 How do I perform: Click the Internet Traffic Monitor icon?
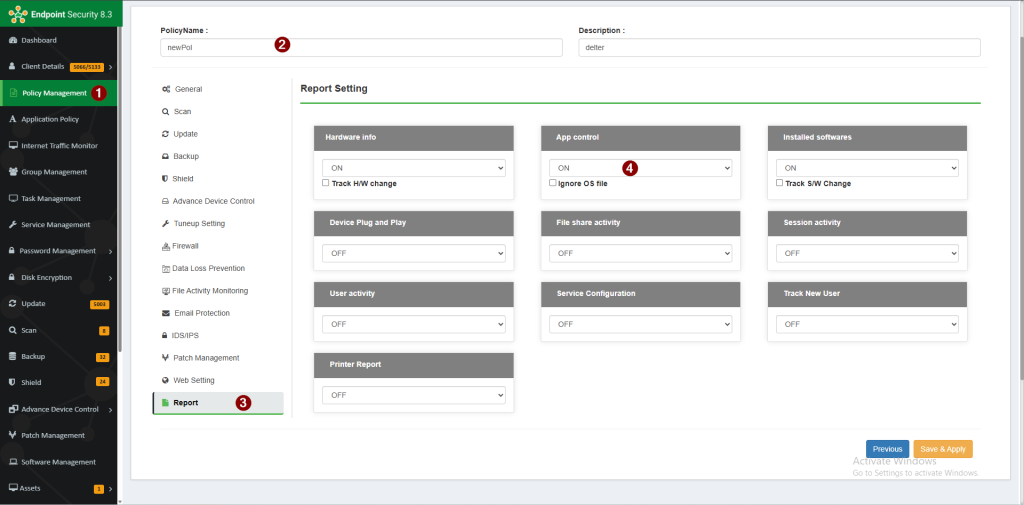pos(13,146)
